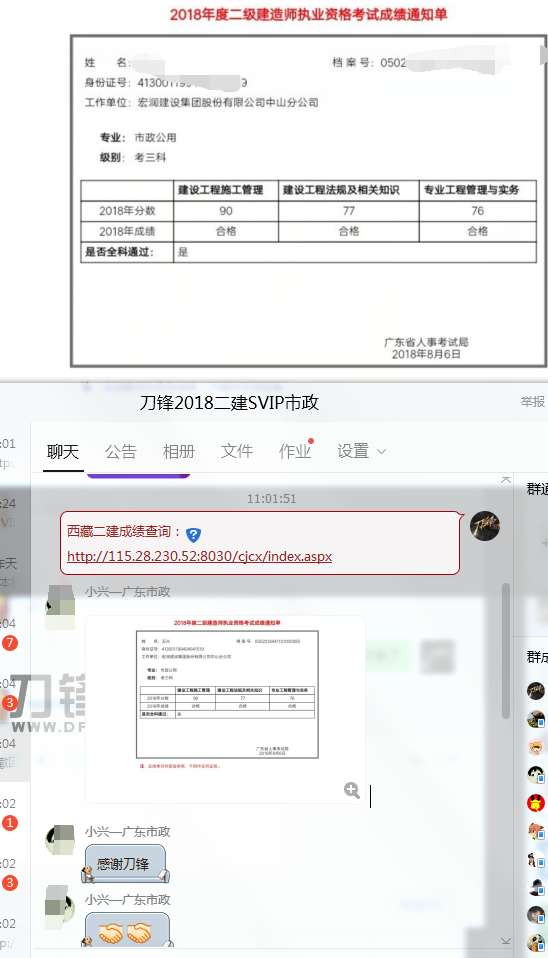This screenshot has height=958, width=548.
Task: Expand the 设置 chevron arrow
Action: [381, 452]
